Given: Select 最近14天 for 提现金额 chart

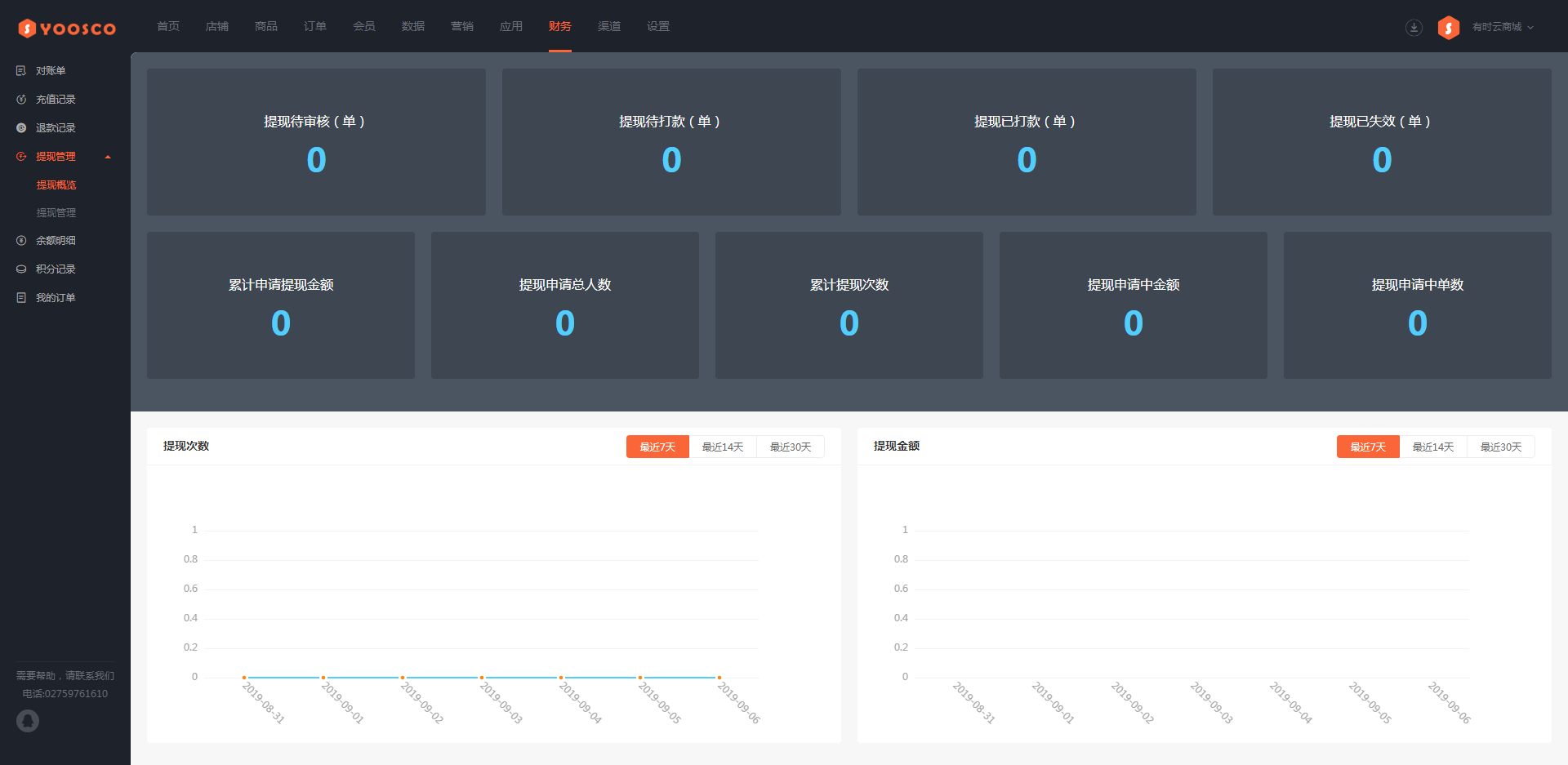Looking at the screenshot, I should 1433,447.
